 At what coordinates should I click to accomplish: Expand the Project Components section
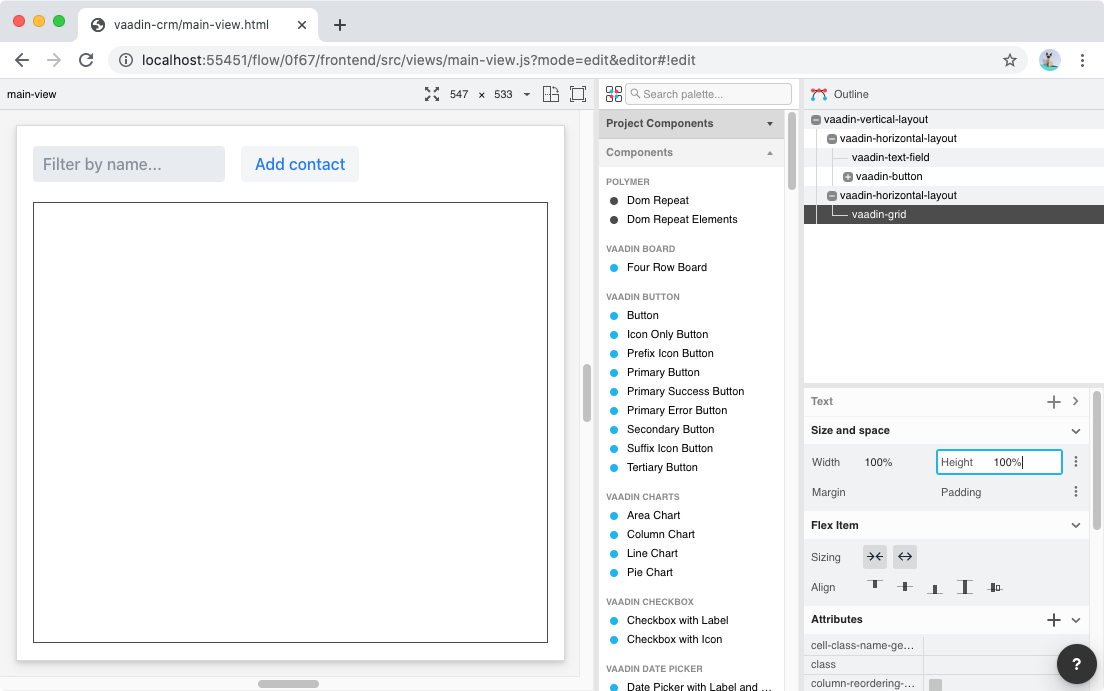tap(690, 123)
